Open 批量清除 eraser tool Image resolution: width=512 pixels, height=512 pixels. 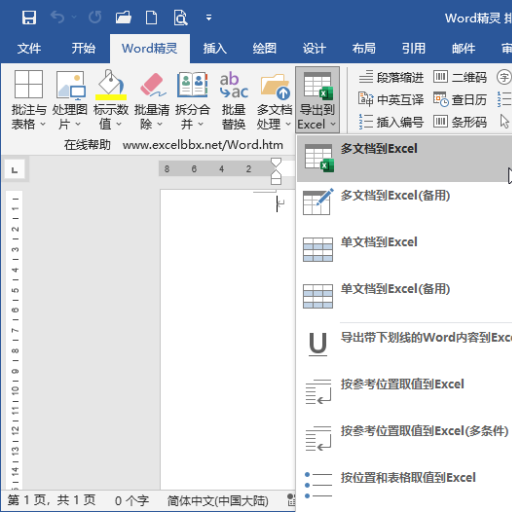click(152, 99)
